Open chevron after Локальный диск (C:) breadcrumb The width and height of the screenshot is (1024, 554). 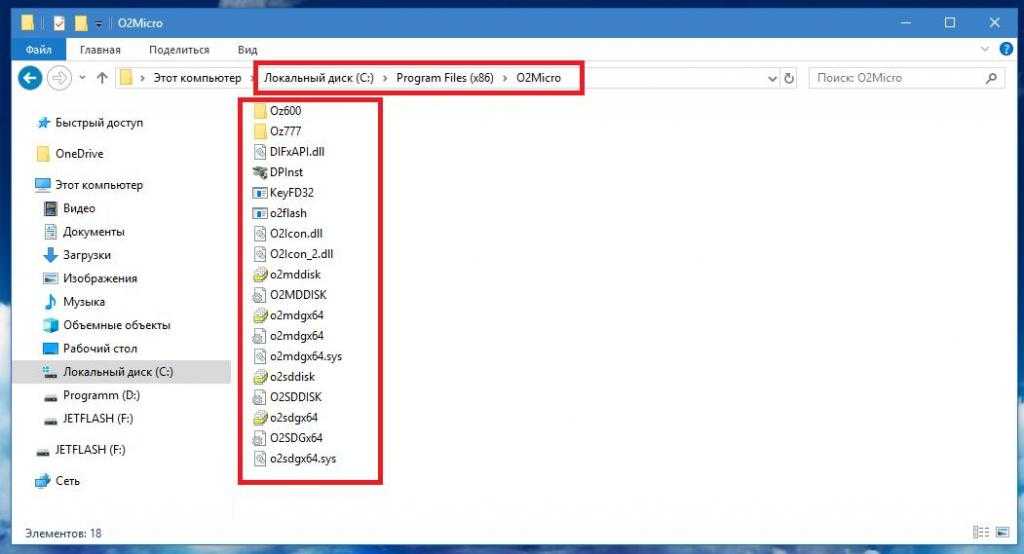385,78
